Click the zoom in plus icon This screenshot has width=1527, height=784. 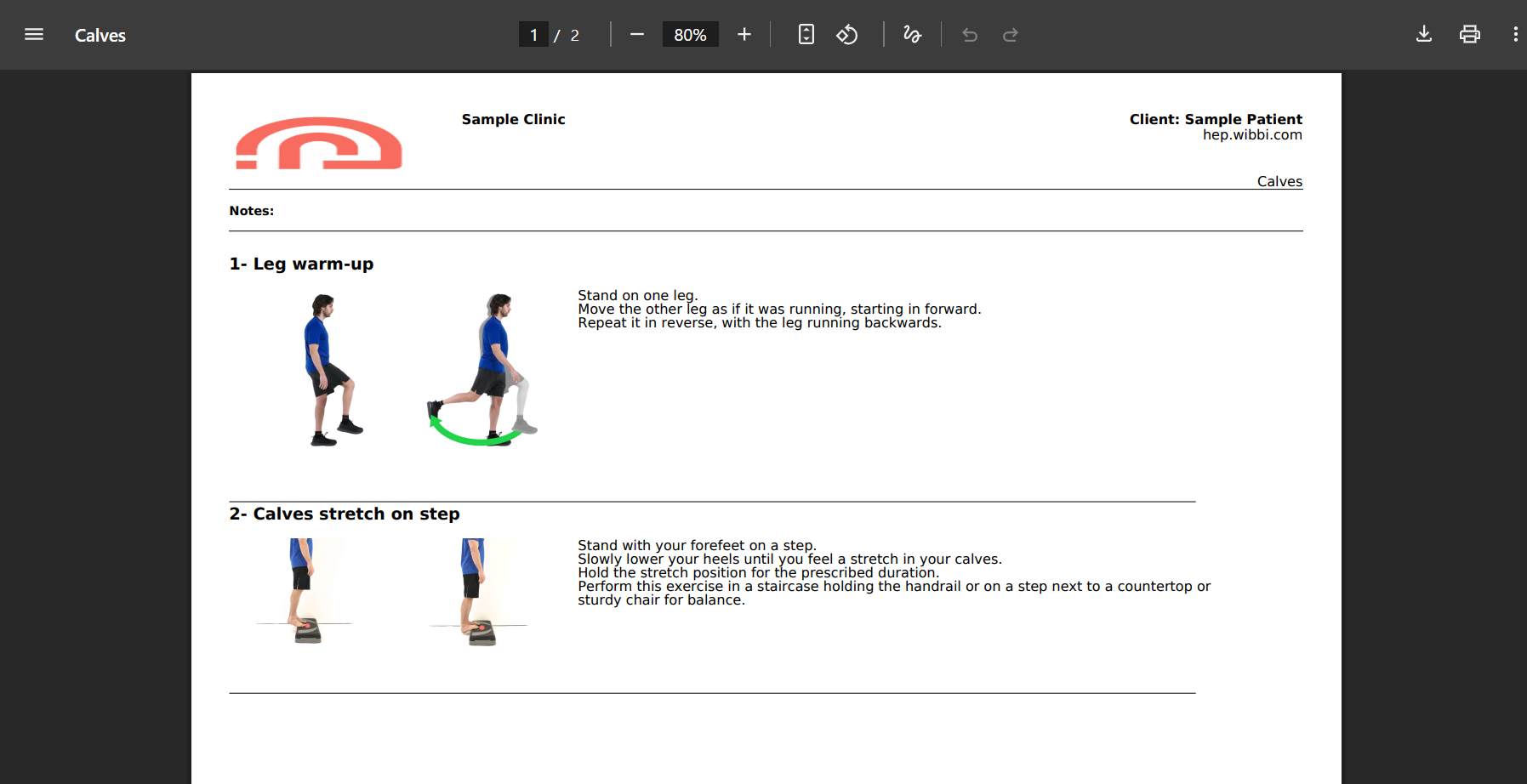pyautogui.click(x=744, y=35)
